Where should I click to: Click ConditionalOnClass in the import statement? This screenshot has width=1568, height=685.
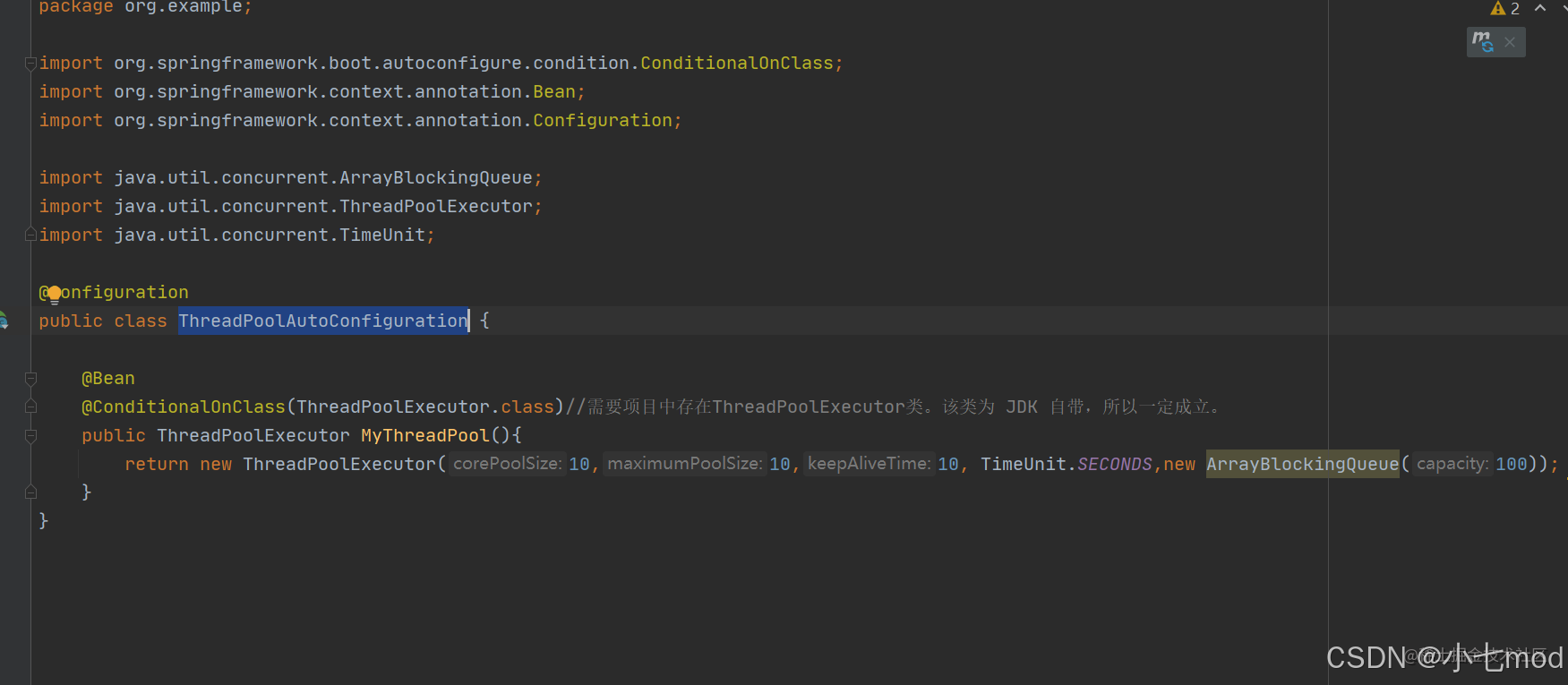[737, 64]
